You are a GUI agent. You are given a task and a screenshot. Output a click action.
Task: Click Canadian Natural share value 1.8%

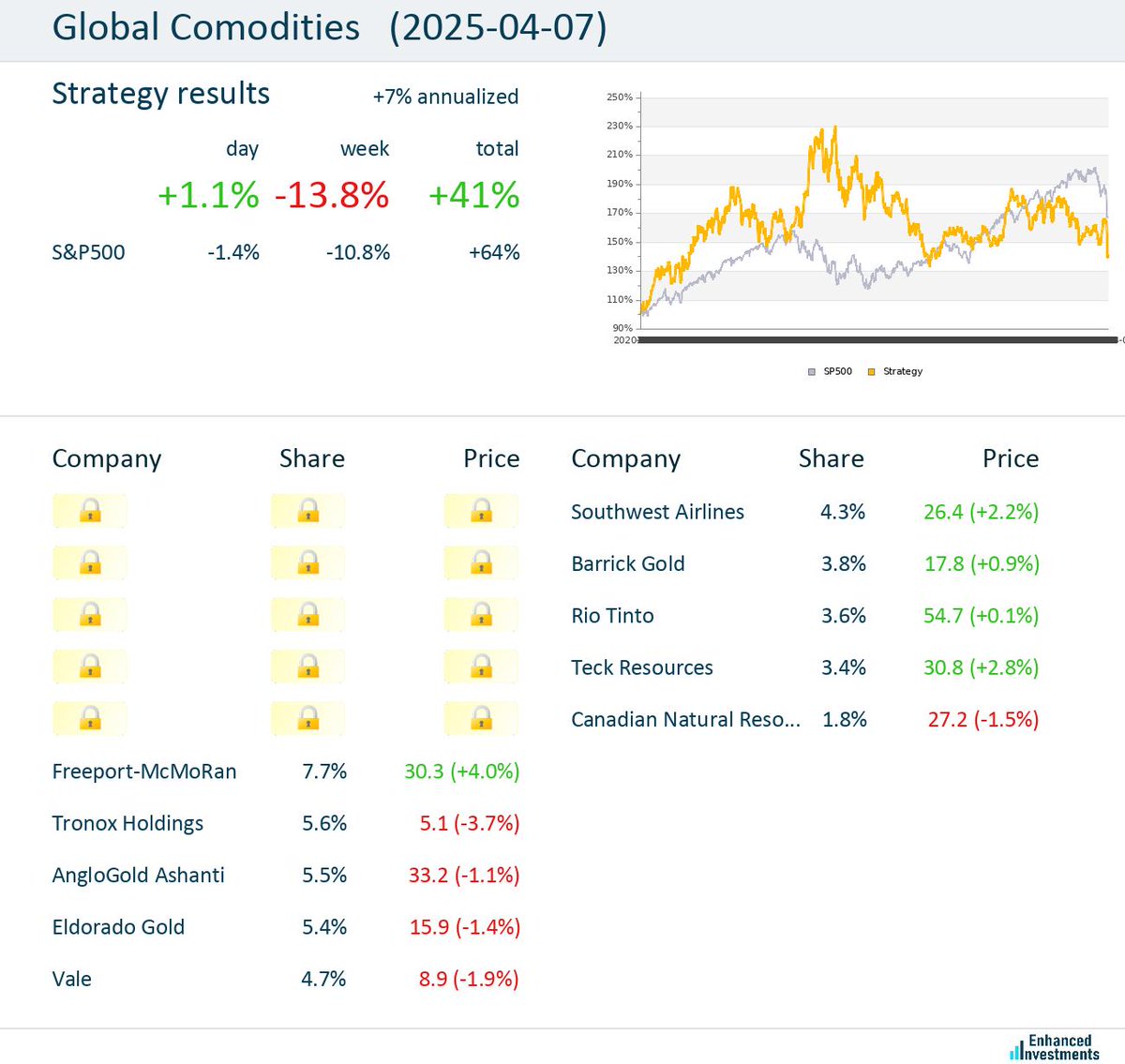[845, 719]
